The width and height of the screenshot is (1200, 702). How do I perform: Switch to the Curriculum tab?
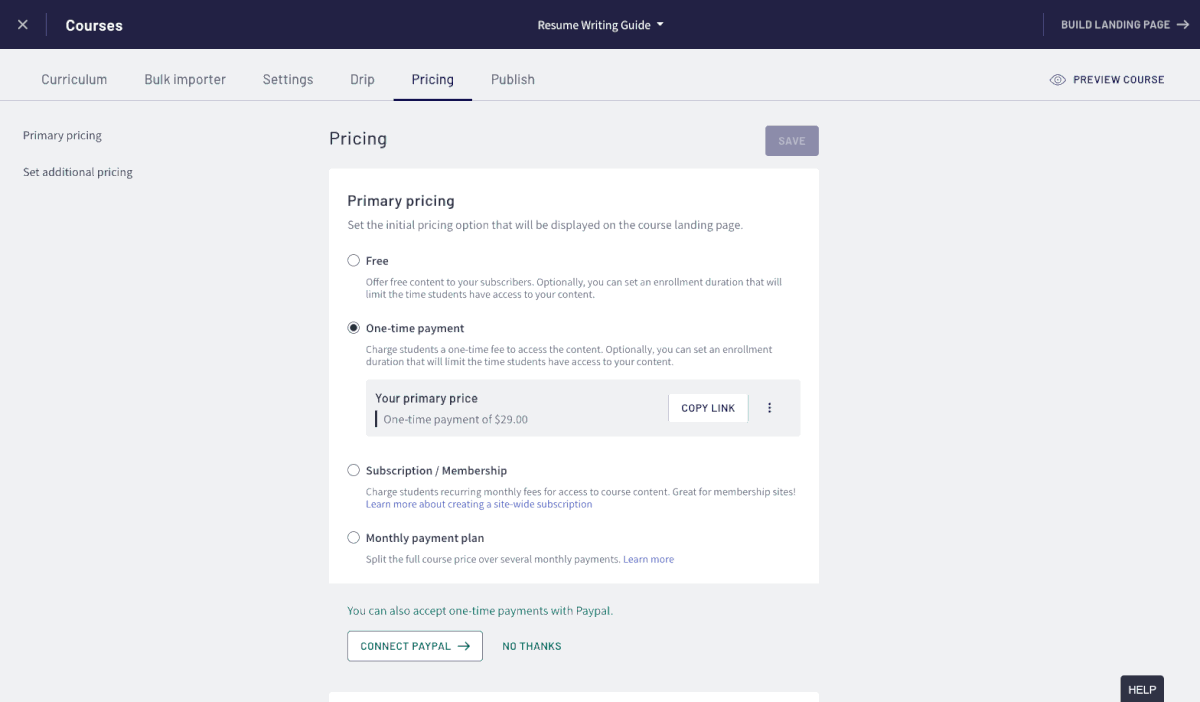74,80
